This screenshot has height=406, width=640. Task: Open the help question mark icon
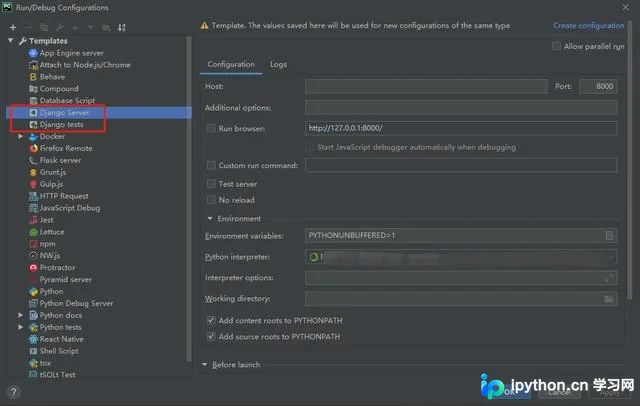13,392
